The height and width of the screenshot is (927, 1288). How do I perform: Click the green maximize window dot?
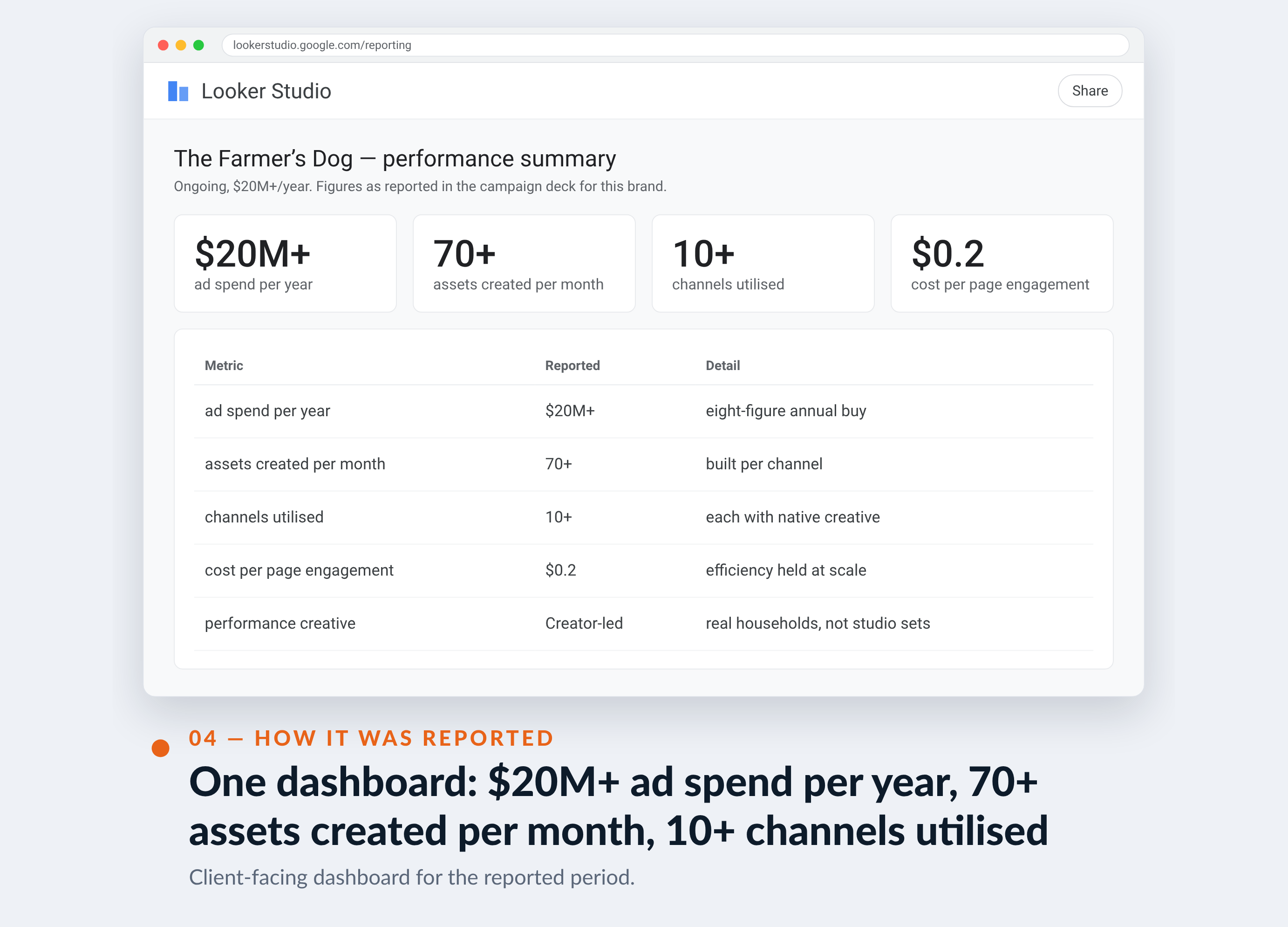198,45
